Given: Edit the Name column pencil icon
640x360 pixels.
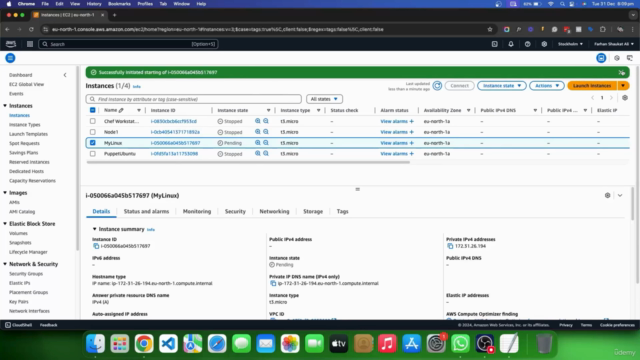Looking at the screenshot, I should (121, 110).
